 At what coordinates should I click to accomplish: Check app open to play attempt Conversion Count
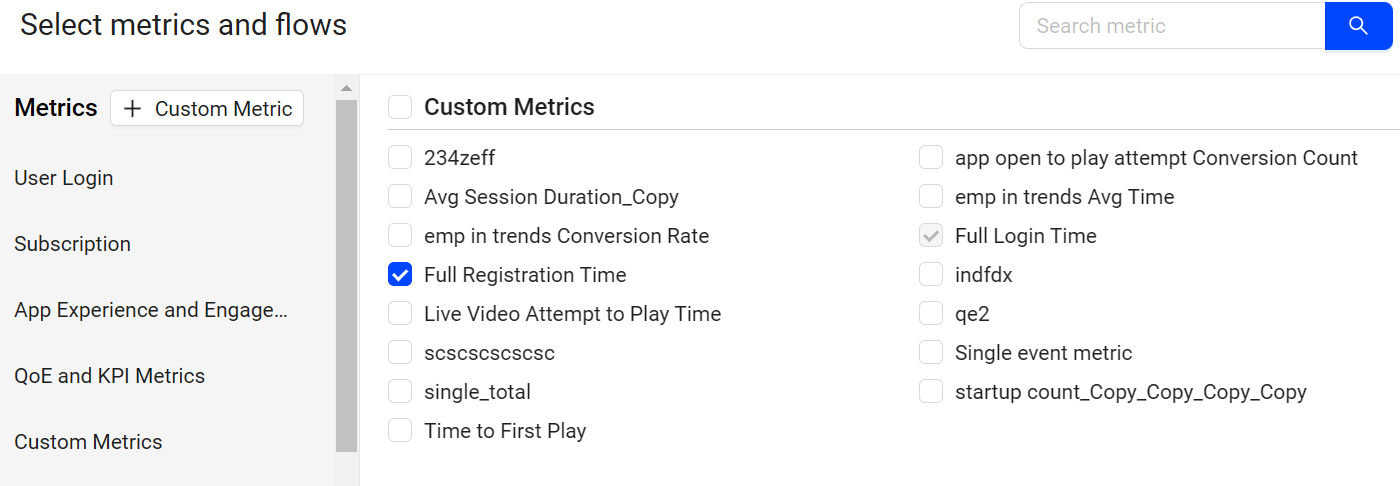(x=931, y=158)
